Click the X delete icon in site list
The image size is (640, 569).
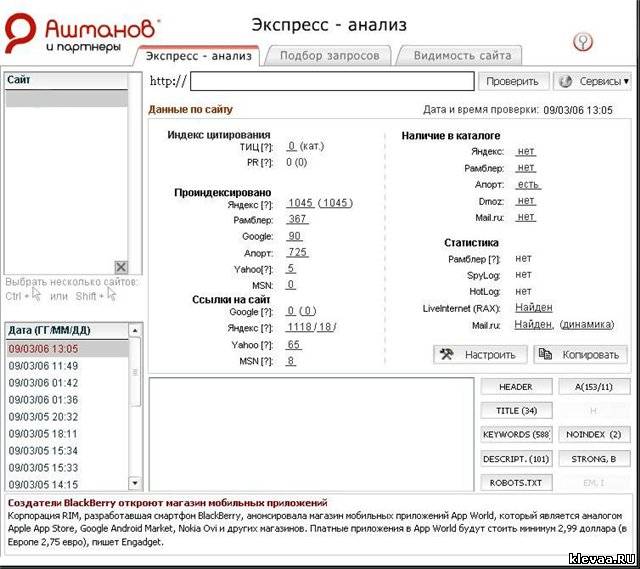(121, 267)
